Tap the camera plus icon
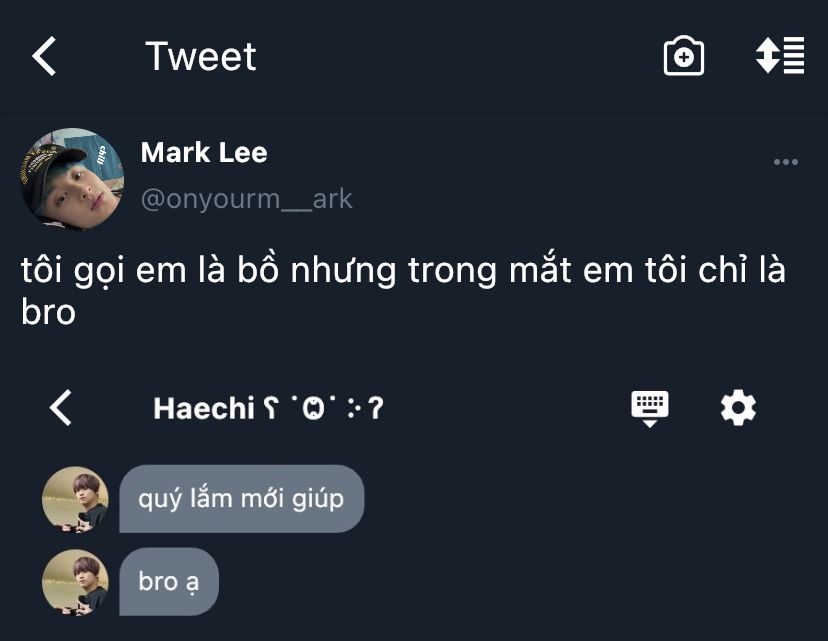Screen dimensions: 828x641 coord(683,56)
